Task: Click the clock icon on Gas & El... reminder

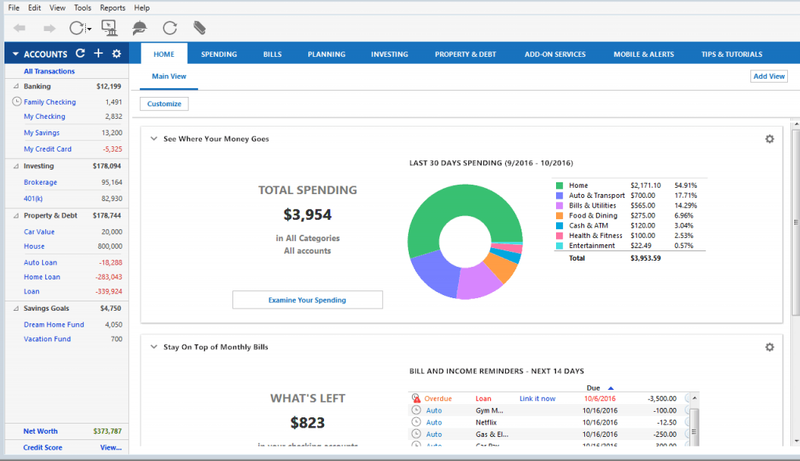Action: point(416,434)
